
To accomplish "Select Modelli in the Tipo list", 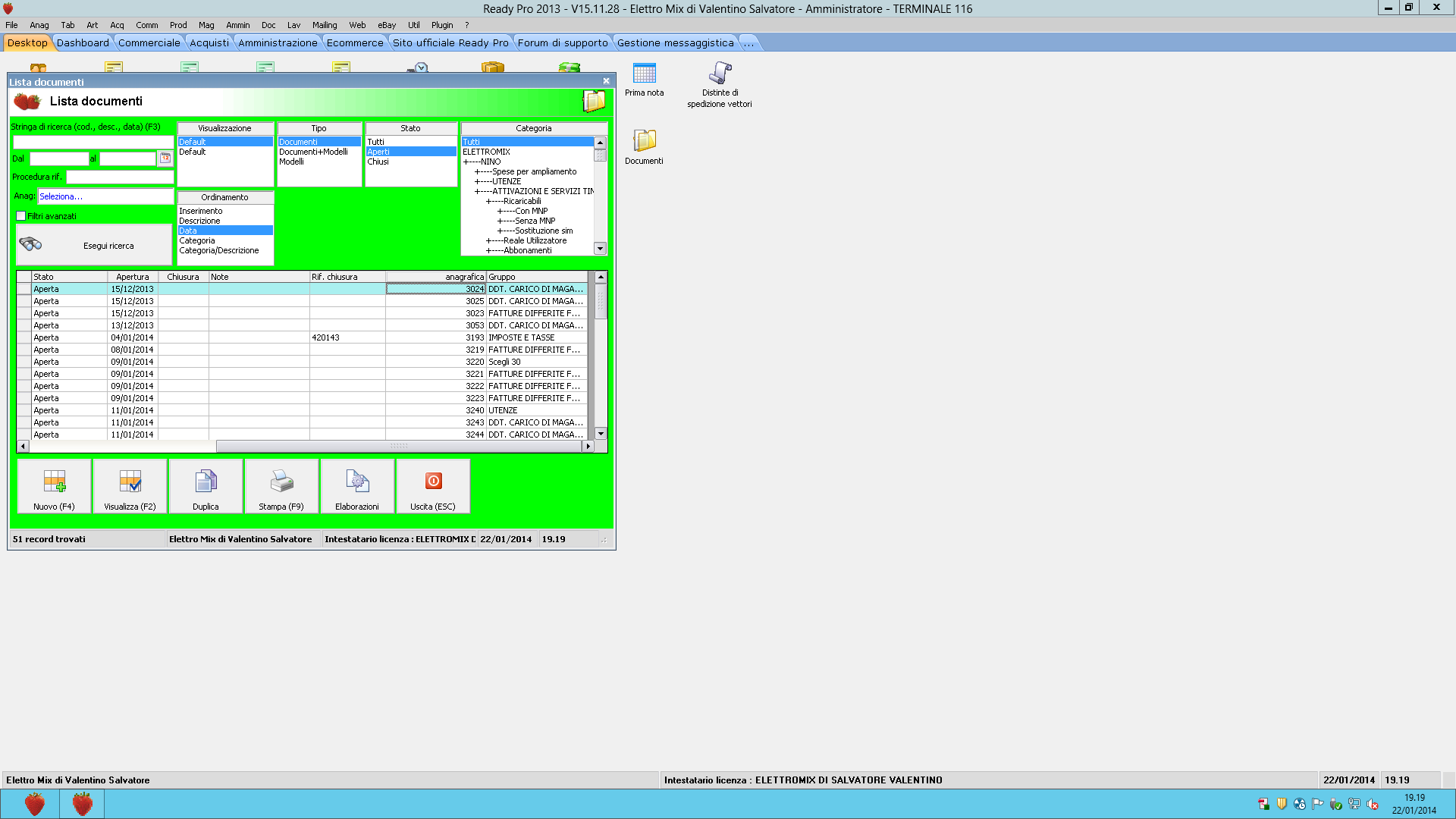I will coord(318,162).
